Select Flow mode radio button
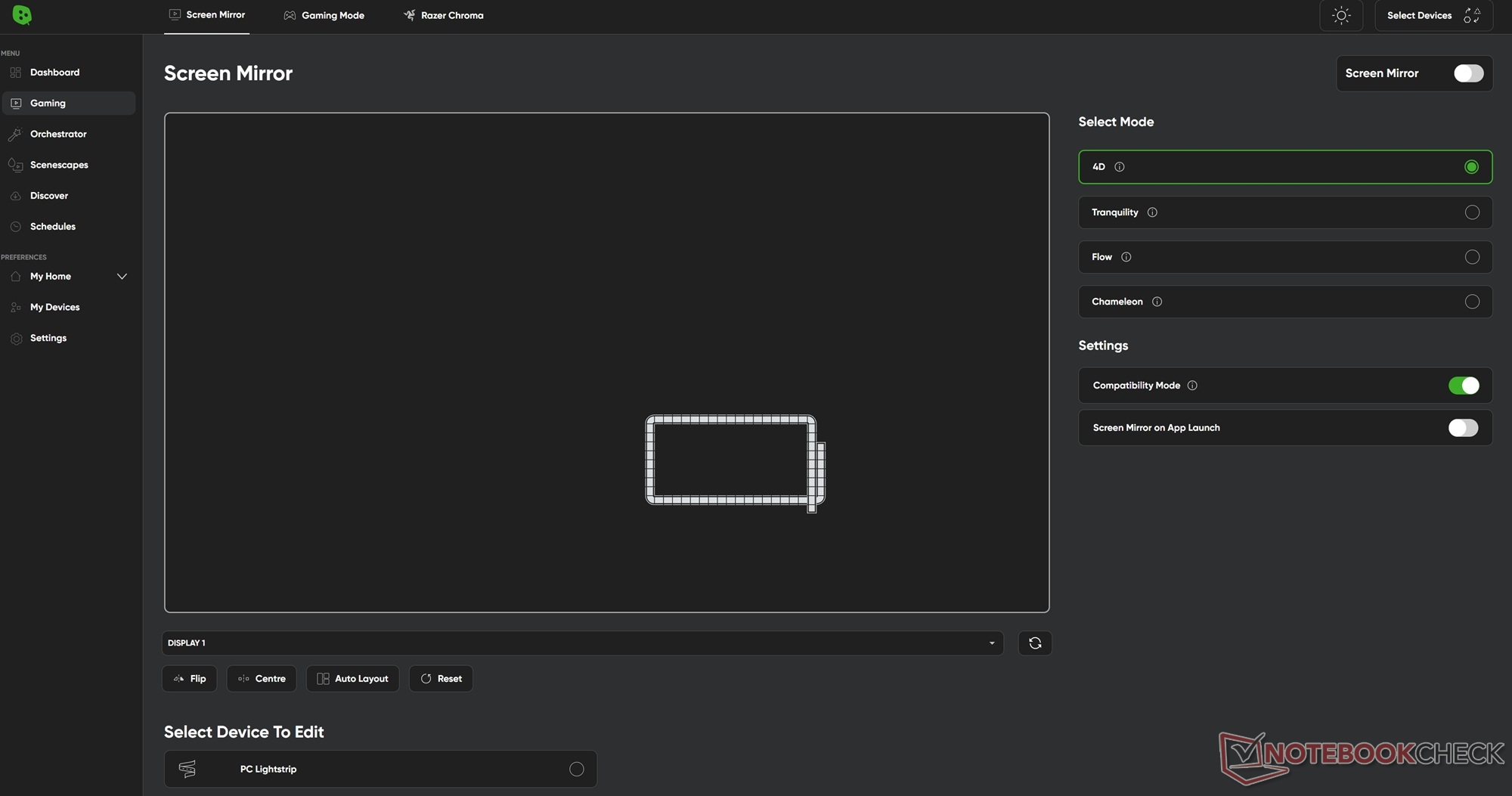Viewport: 1512px width, 796px height. click(1472, 257)
